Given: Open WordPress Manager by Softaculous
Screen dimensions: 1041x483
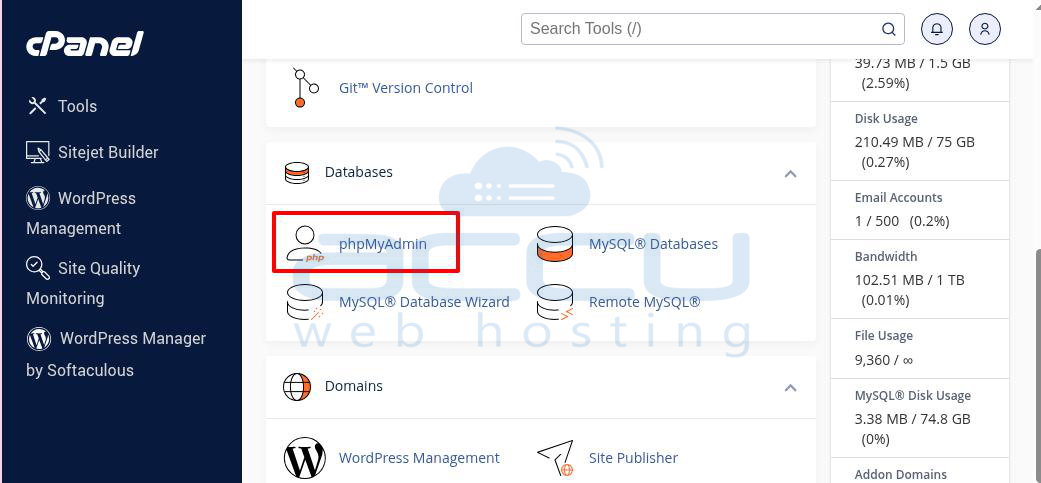Looking at the screenshot, I should tap(116, 354).
